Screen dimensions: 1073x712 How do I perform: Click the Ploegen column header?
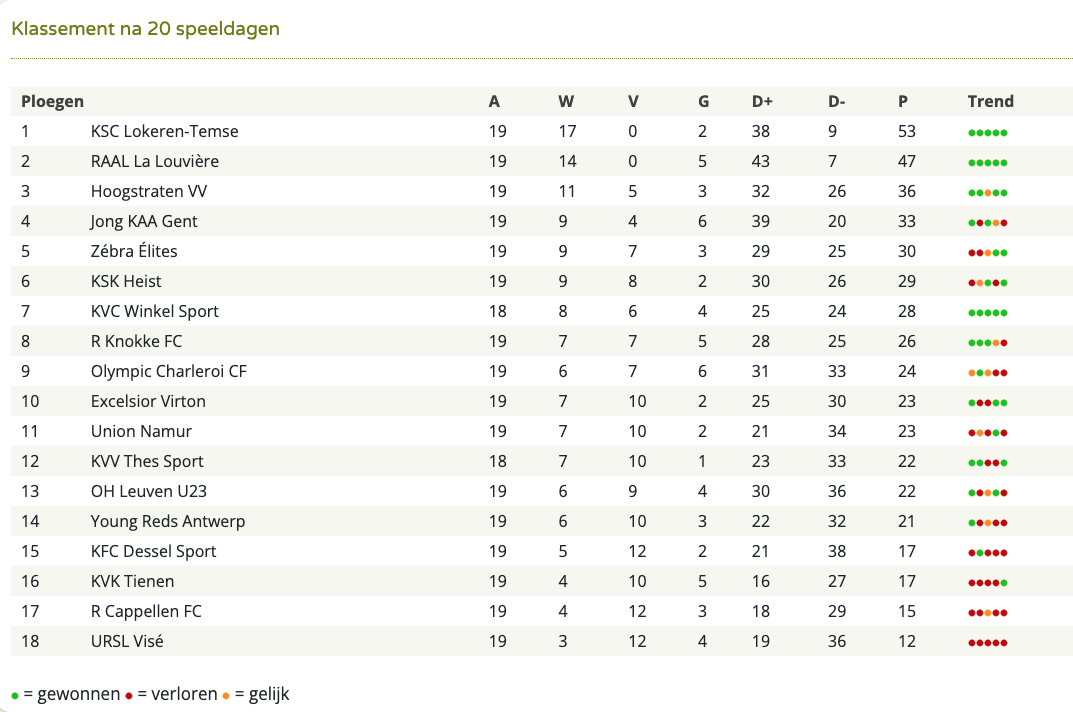pyautogui.click(x=53, y=101)
